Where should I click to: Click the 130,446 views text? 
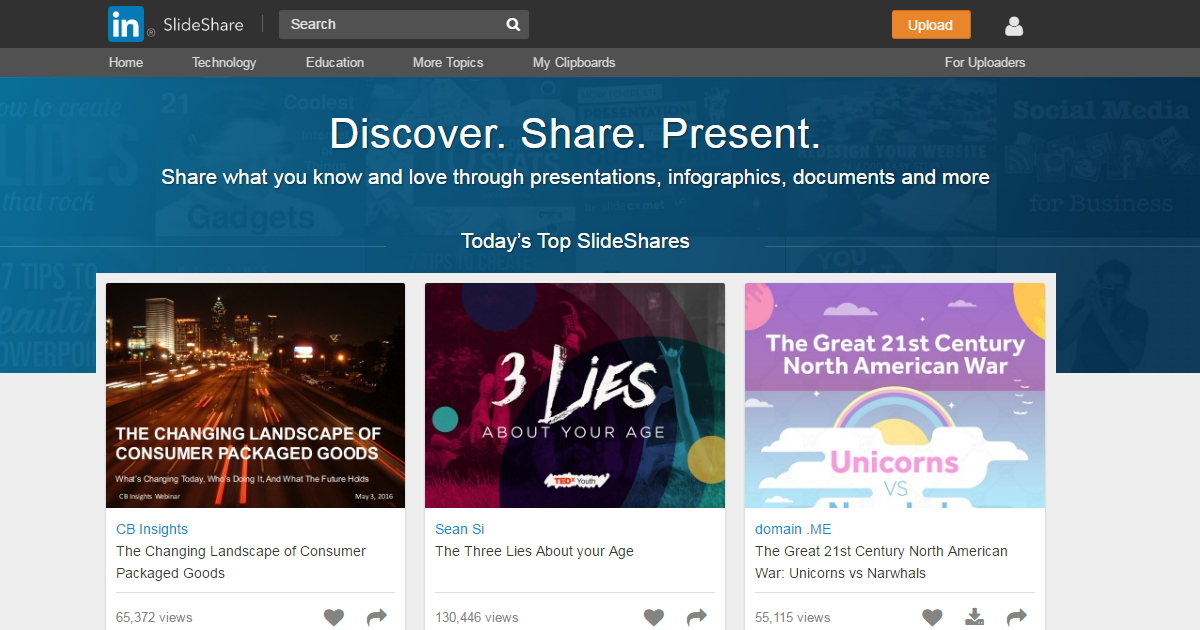coord(477,617)
